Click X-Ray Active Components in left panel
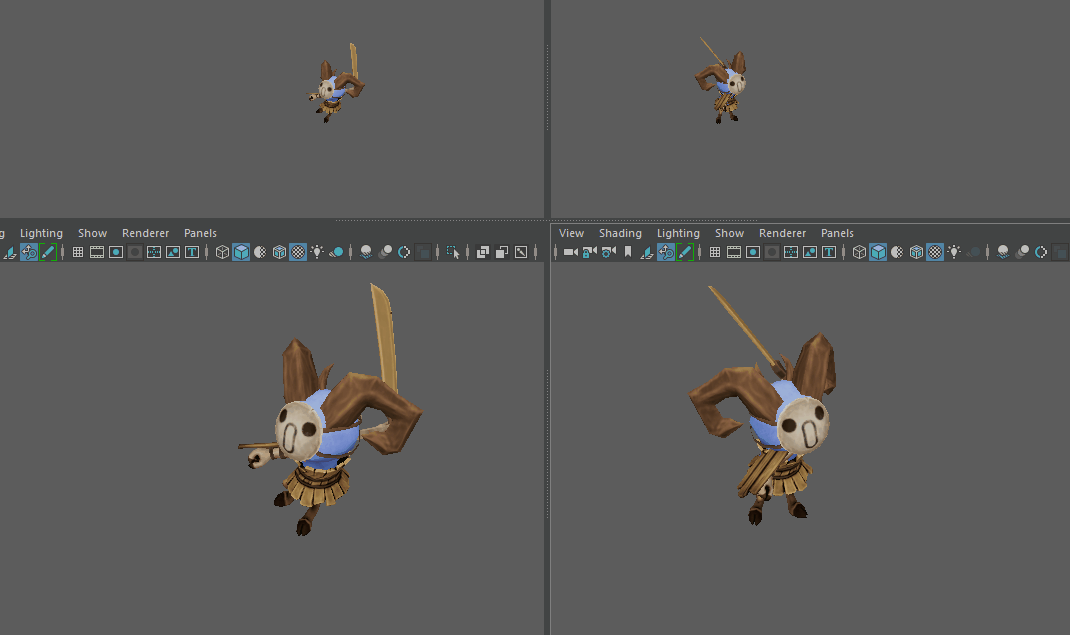This screenshot has height=635, width=1070. point(502,252)
